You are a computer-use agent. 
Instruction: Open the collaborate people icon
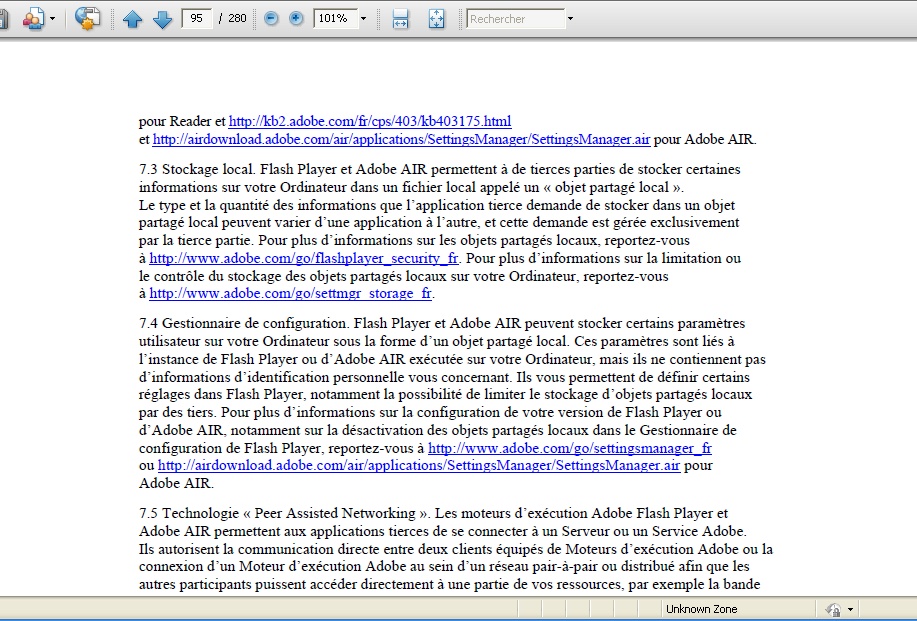[33, 19]
